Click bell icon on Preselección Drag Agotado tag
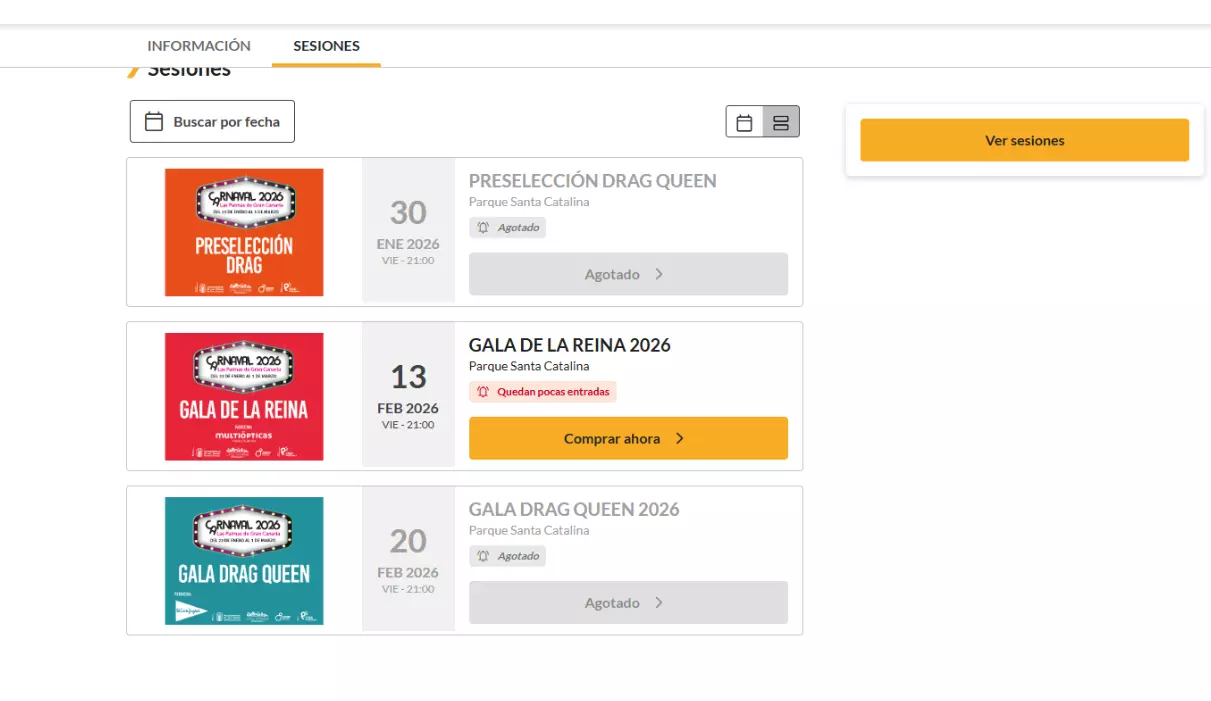The image size is (1211, 701). 483,228
